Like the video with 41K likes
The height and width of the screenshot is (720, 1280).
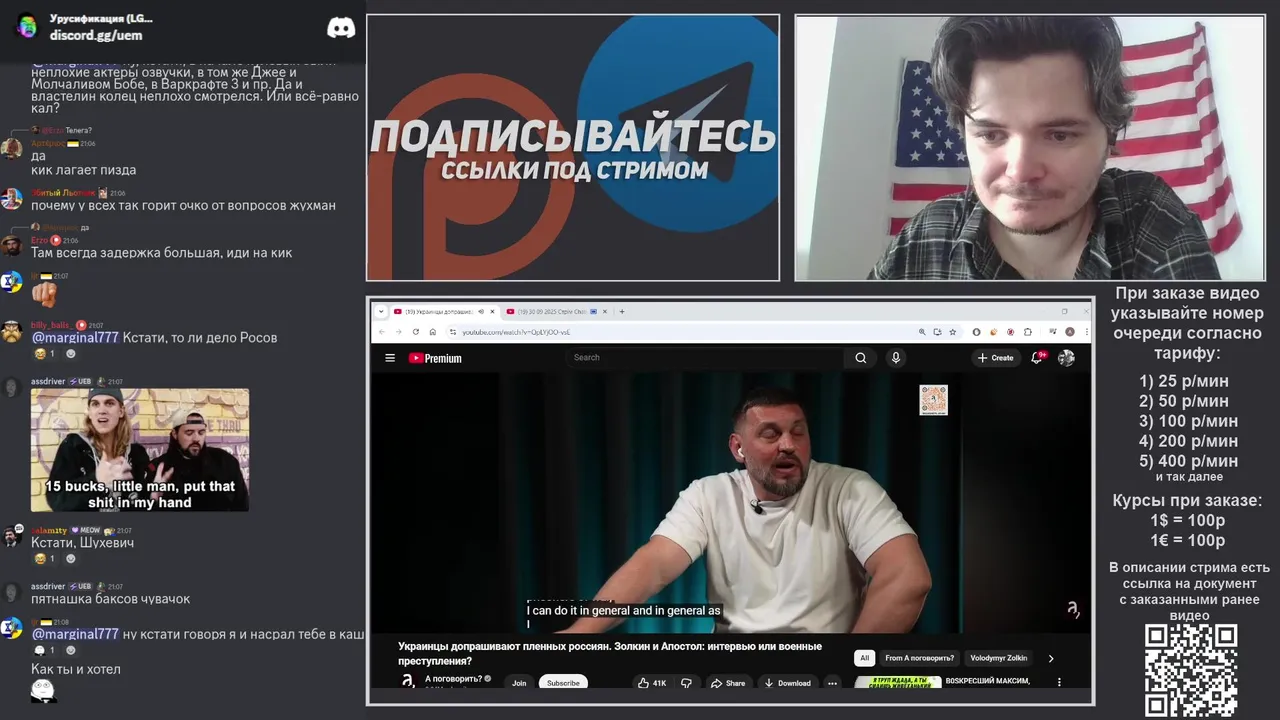point(652,683)
